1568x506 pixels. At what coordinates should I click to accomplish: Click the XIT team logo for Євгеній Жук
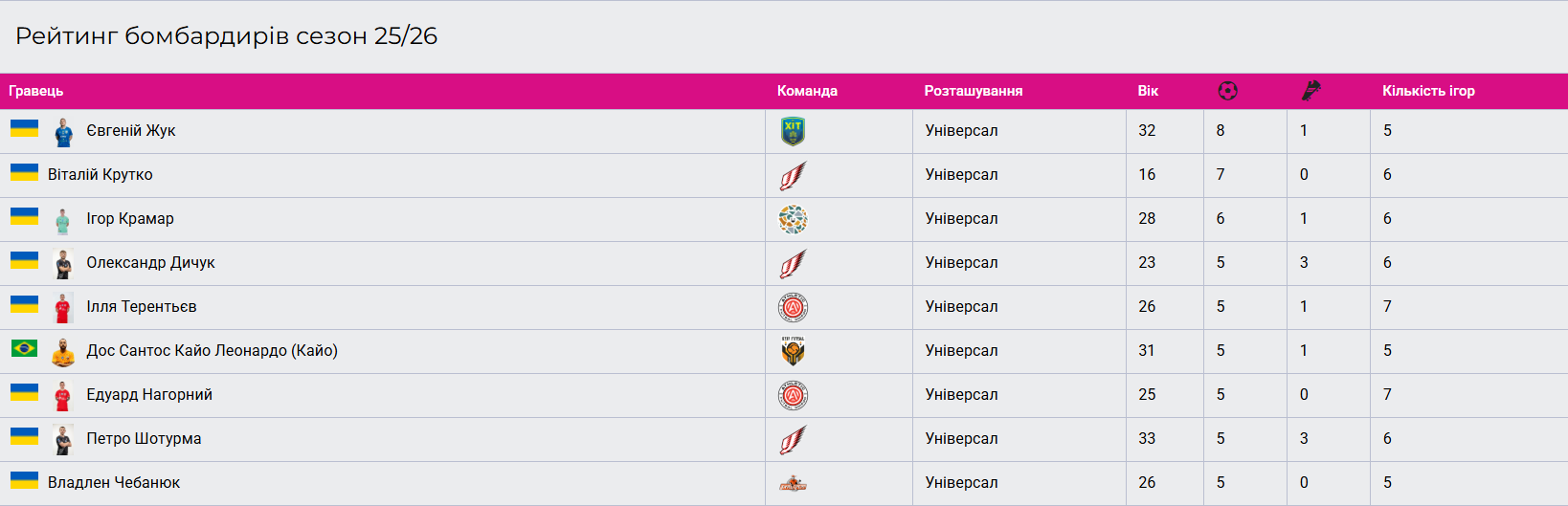tap(793, 131)
